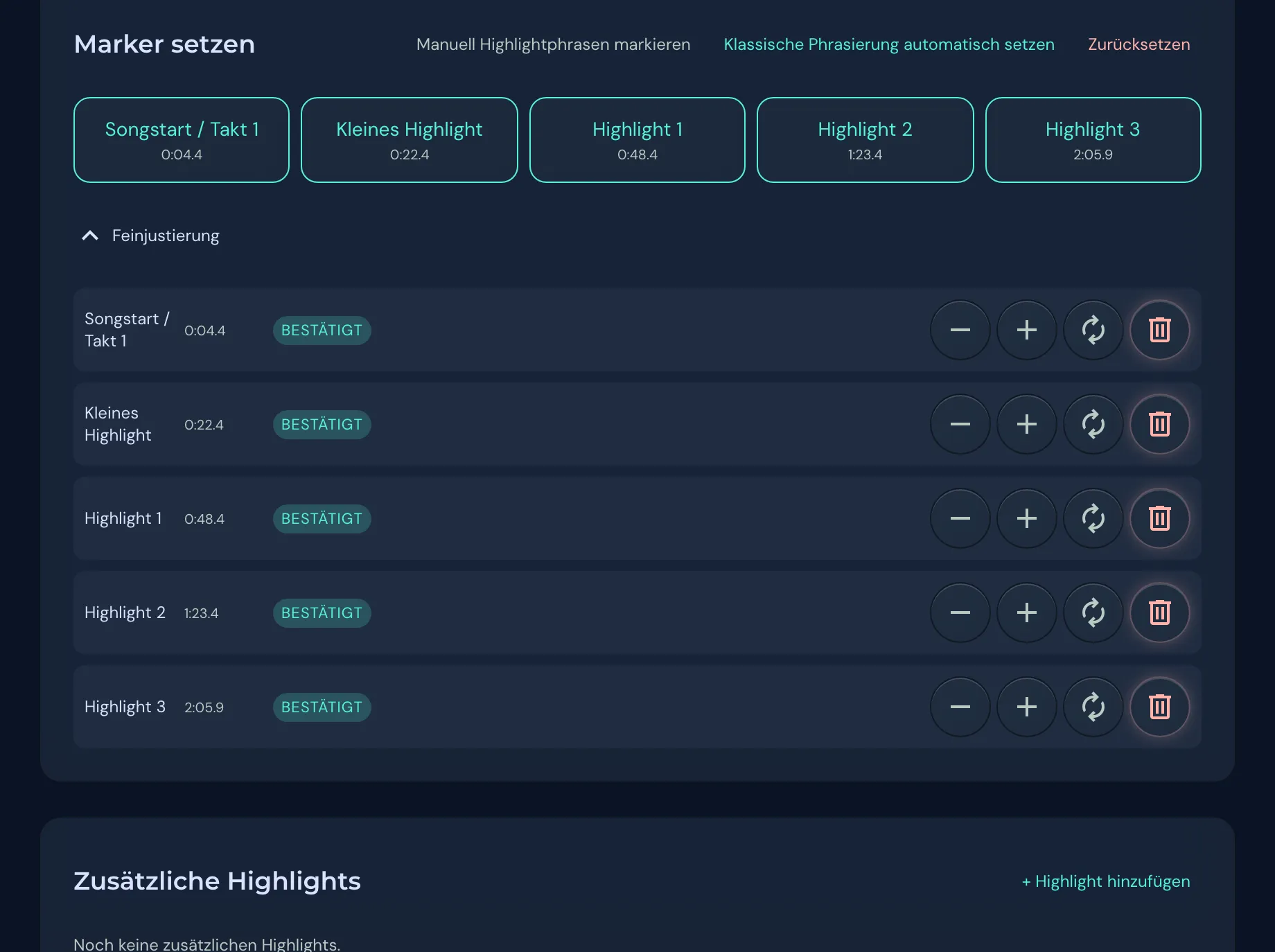Click minus icon in Highlight 1 fine-tuning row
The width and height of the screenshot is (1275, 952).
pyautogui.click(x=960, y=518)
